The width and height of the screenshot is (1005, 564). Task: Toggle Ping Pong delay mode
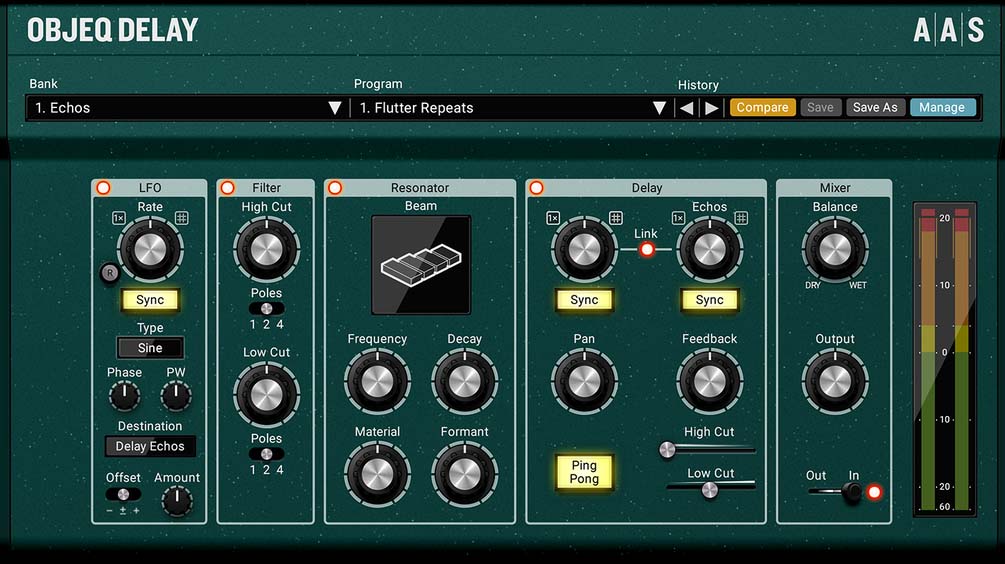pos(584,472)
